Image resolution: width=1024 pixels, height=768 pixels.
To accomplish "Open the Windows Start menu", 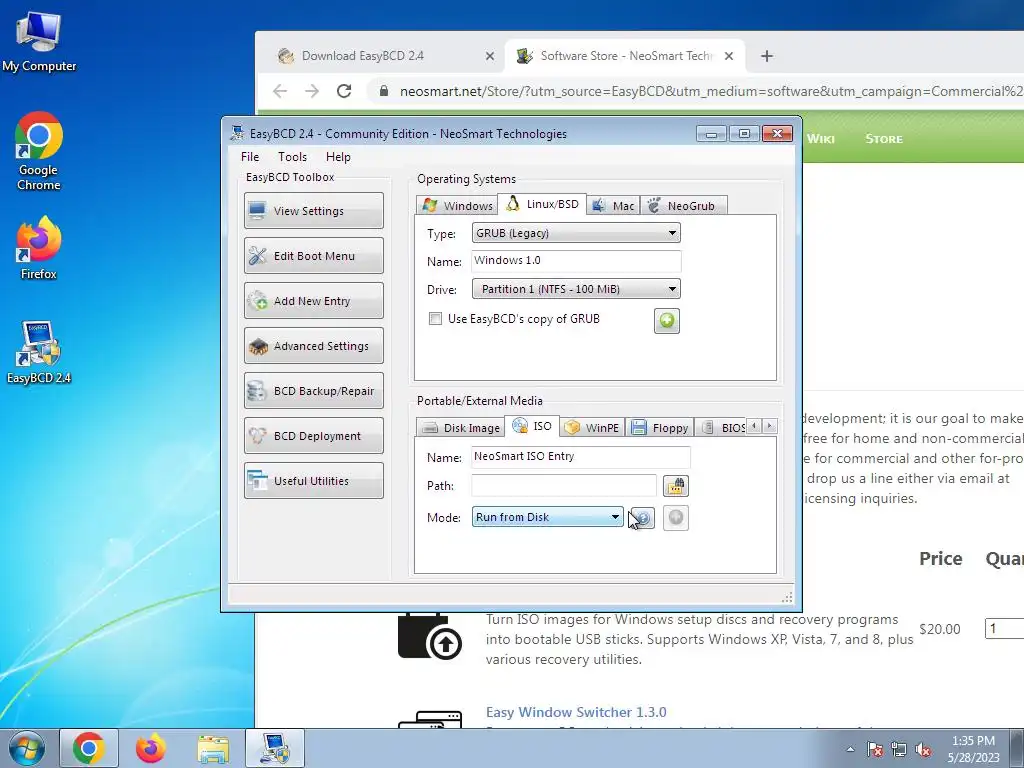I will pyautogui.click(x=27, y=748).
